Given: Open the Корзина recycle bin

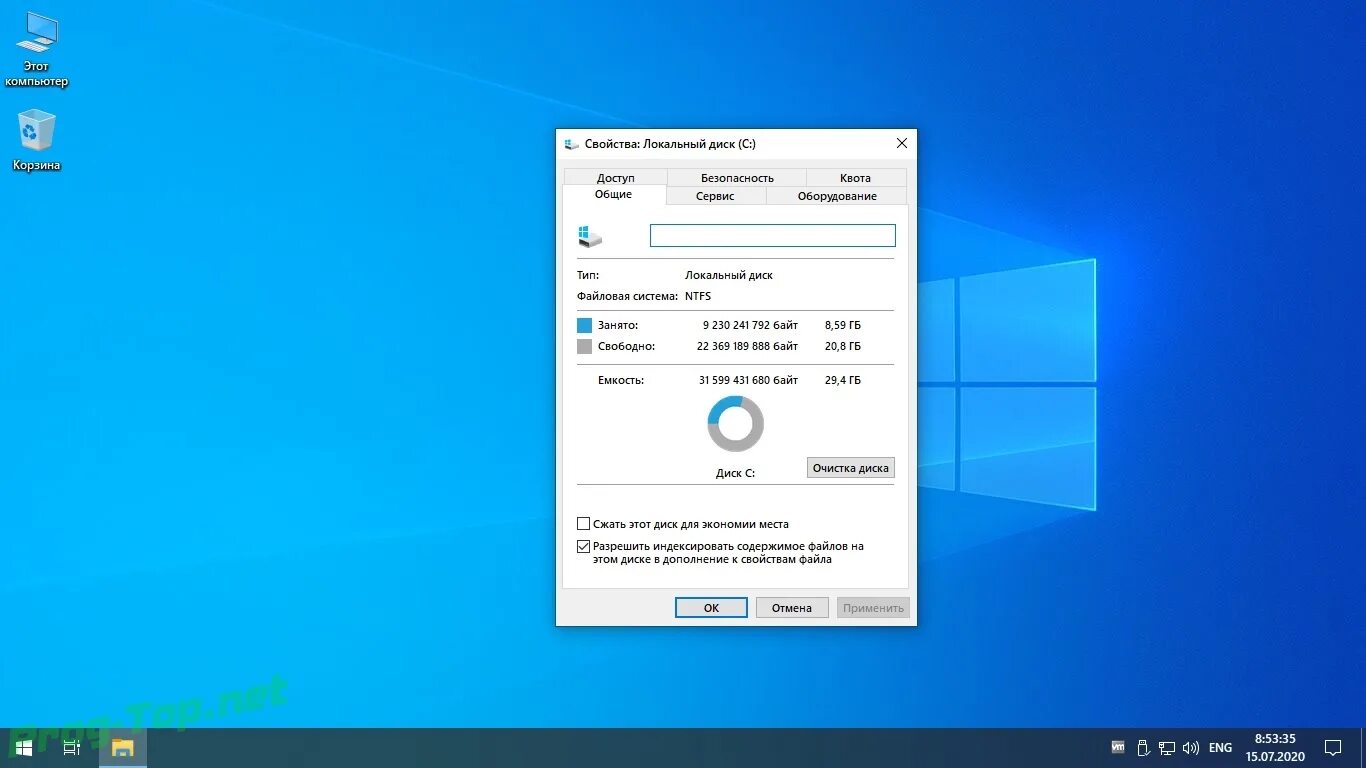Looking at the screenshot, I should coord(36,130).
